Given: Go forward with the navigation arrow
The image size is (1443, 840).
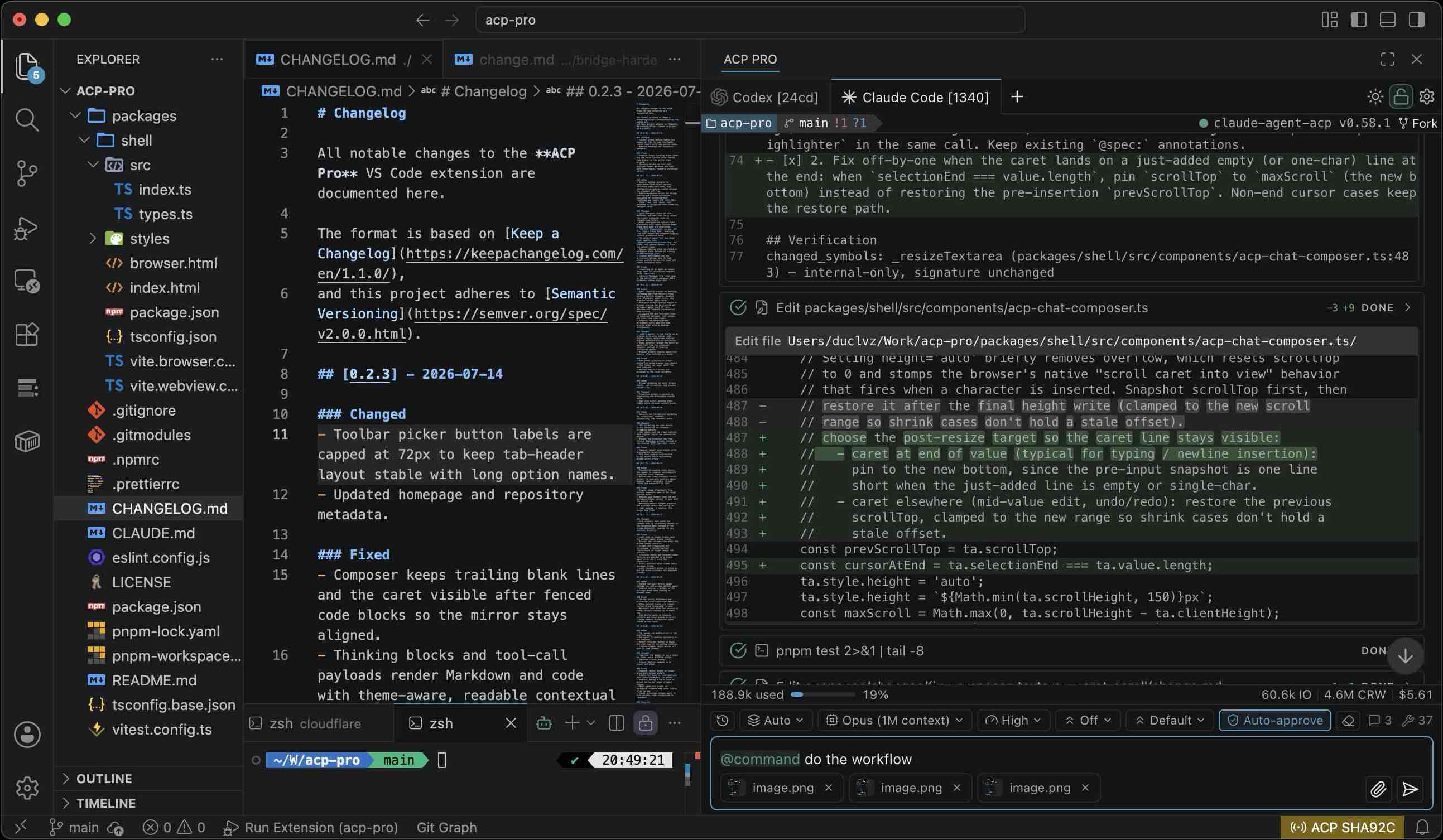Looking at the screenshot, I should pyautogui.click(x=453, y=20).
